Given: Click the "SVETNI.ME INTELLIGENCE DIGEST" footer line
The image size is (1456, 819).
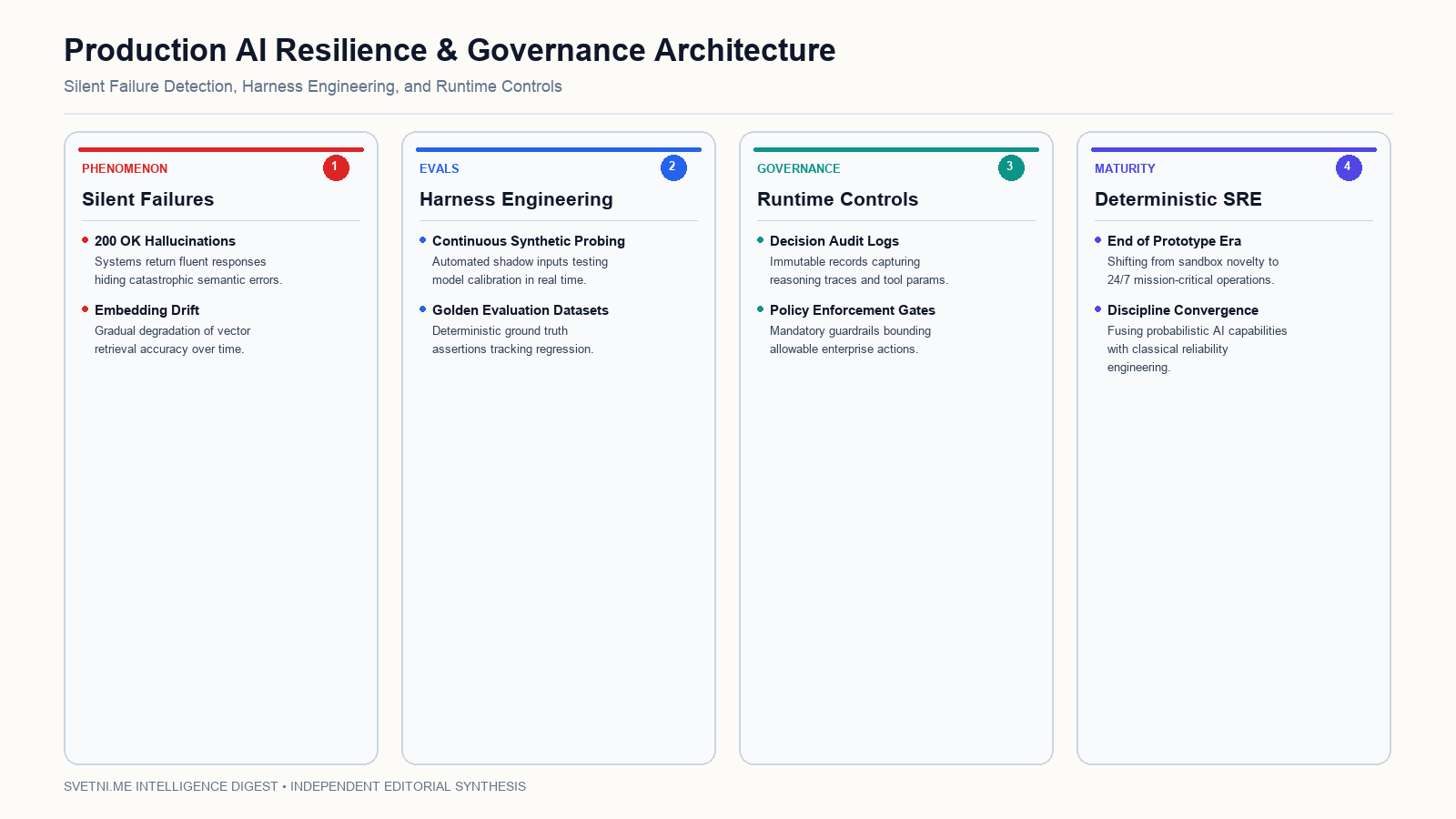Looking at the screenshot, I should pyautogui.click(x=295, y=786).
